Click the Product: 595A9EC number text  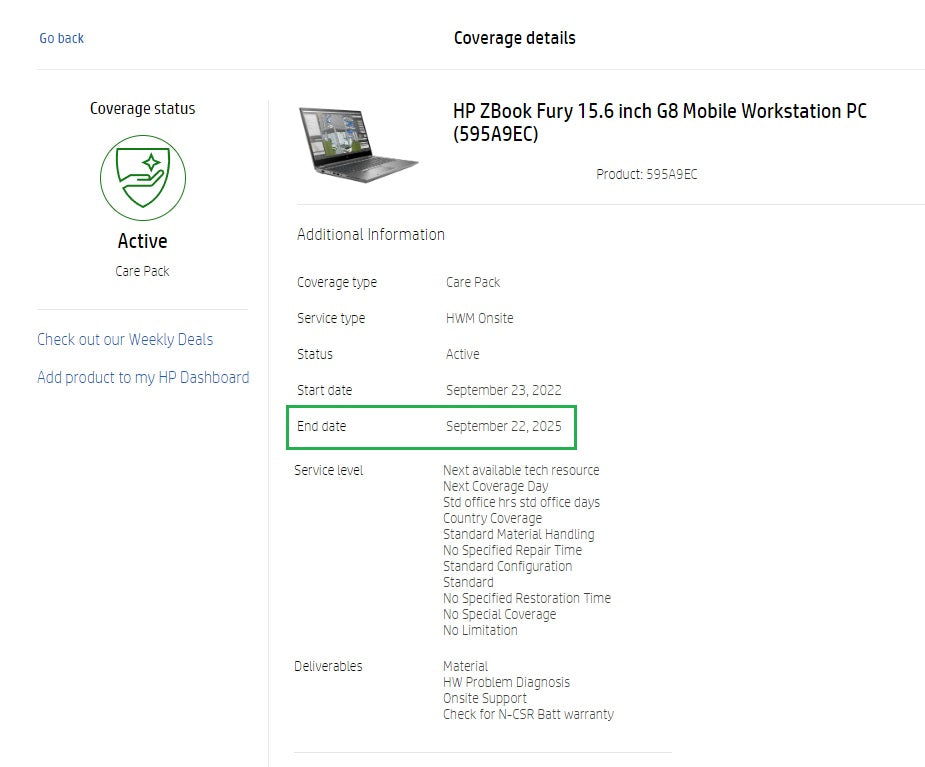pyautogui.click(x=646, y=174)
